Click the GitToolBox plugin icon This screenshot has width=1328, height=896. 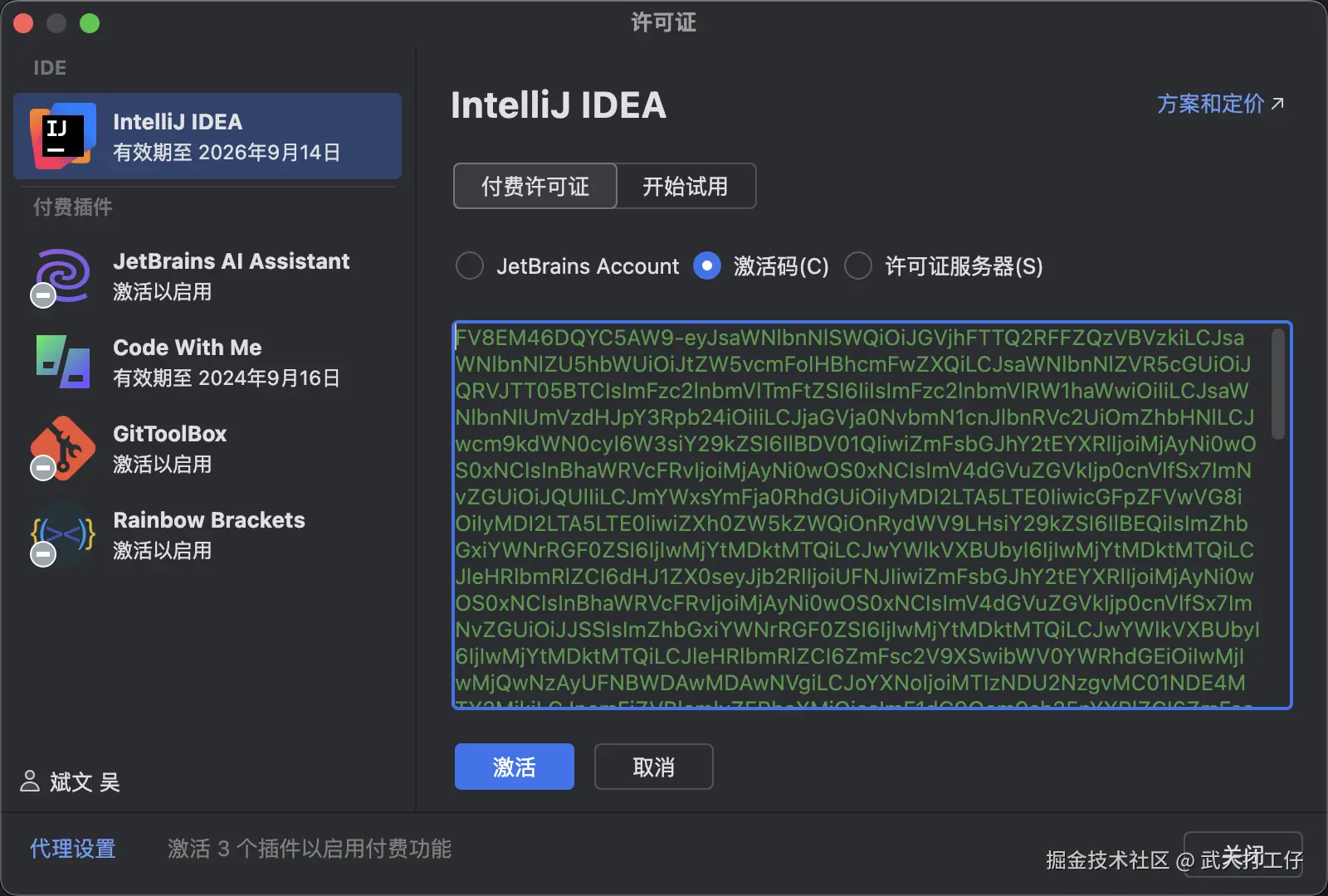[63, 448]
